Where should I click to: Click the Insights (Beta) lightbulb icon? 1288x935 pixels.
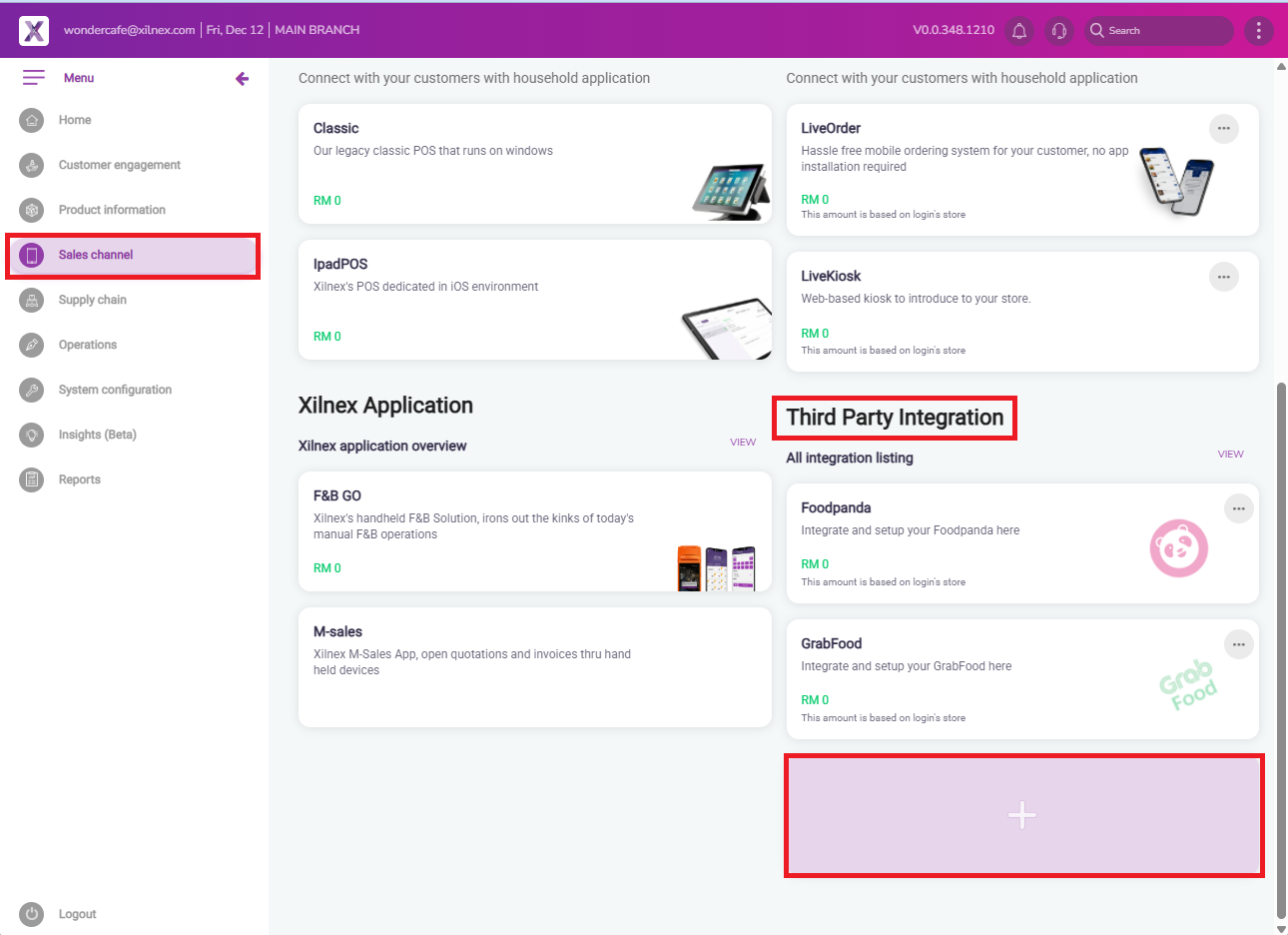point(32,435)
